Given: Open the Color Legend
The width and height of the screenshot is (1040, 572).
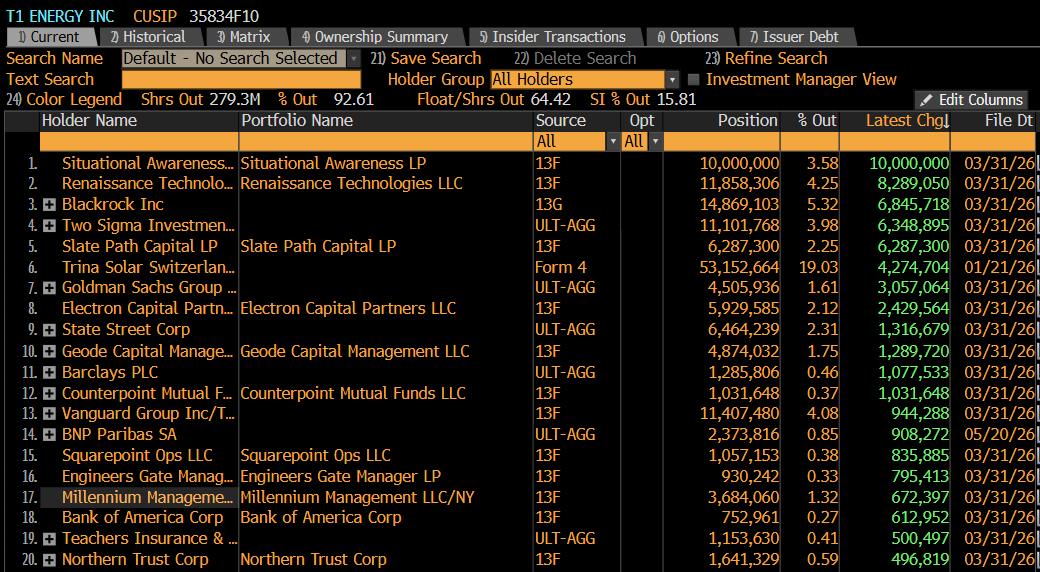Looking at the screenshot, I should tap(64, 100).
